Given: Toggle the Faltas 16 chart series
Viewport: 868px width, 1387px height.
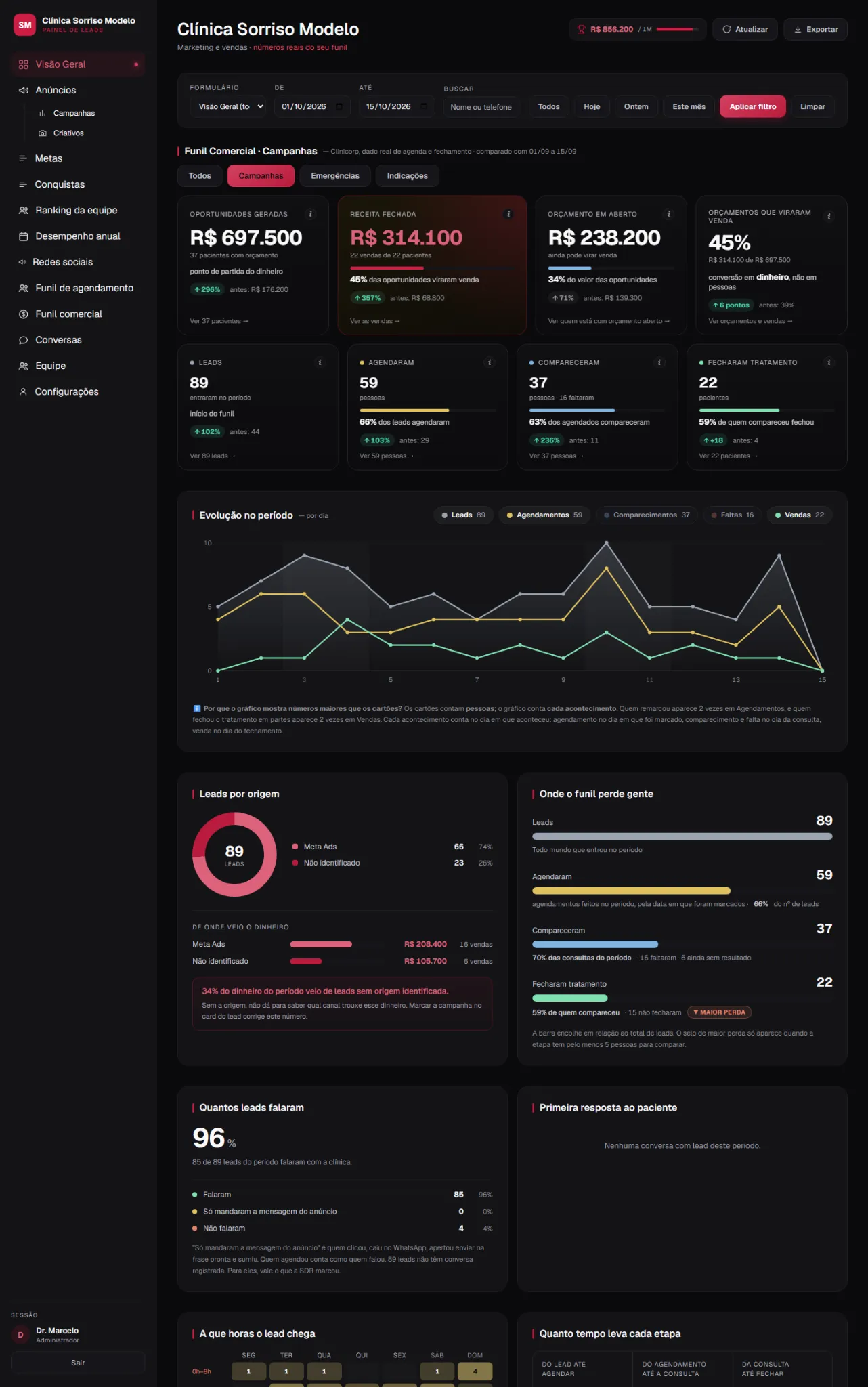Looking at the screenshot, I should 732,515.
